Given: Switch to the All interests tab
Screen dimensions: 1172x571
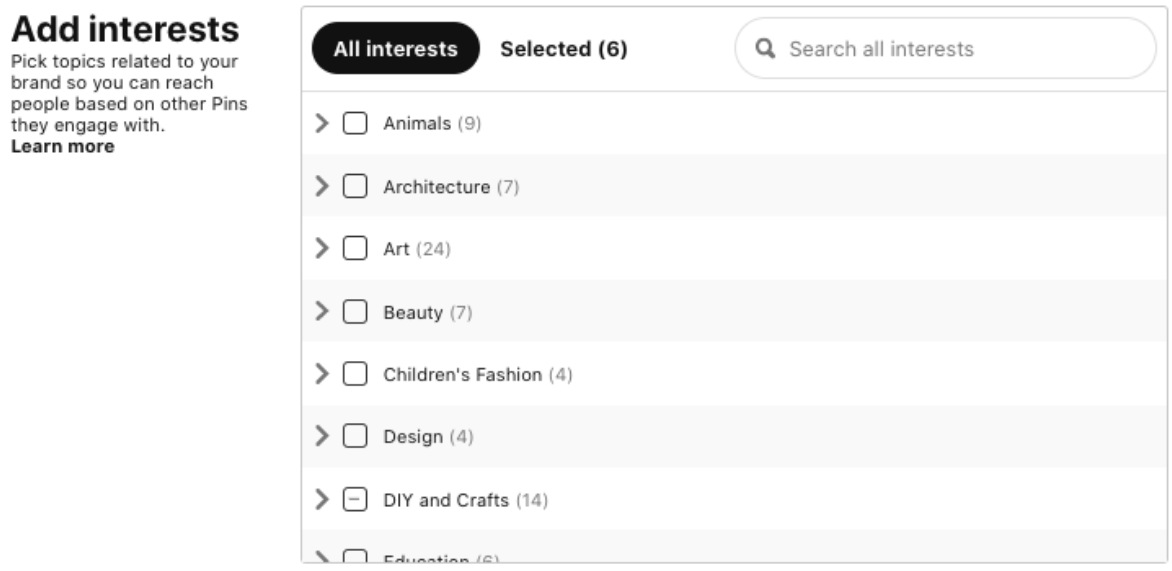Looking at the screenshot, I should point(395,49).
